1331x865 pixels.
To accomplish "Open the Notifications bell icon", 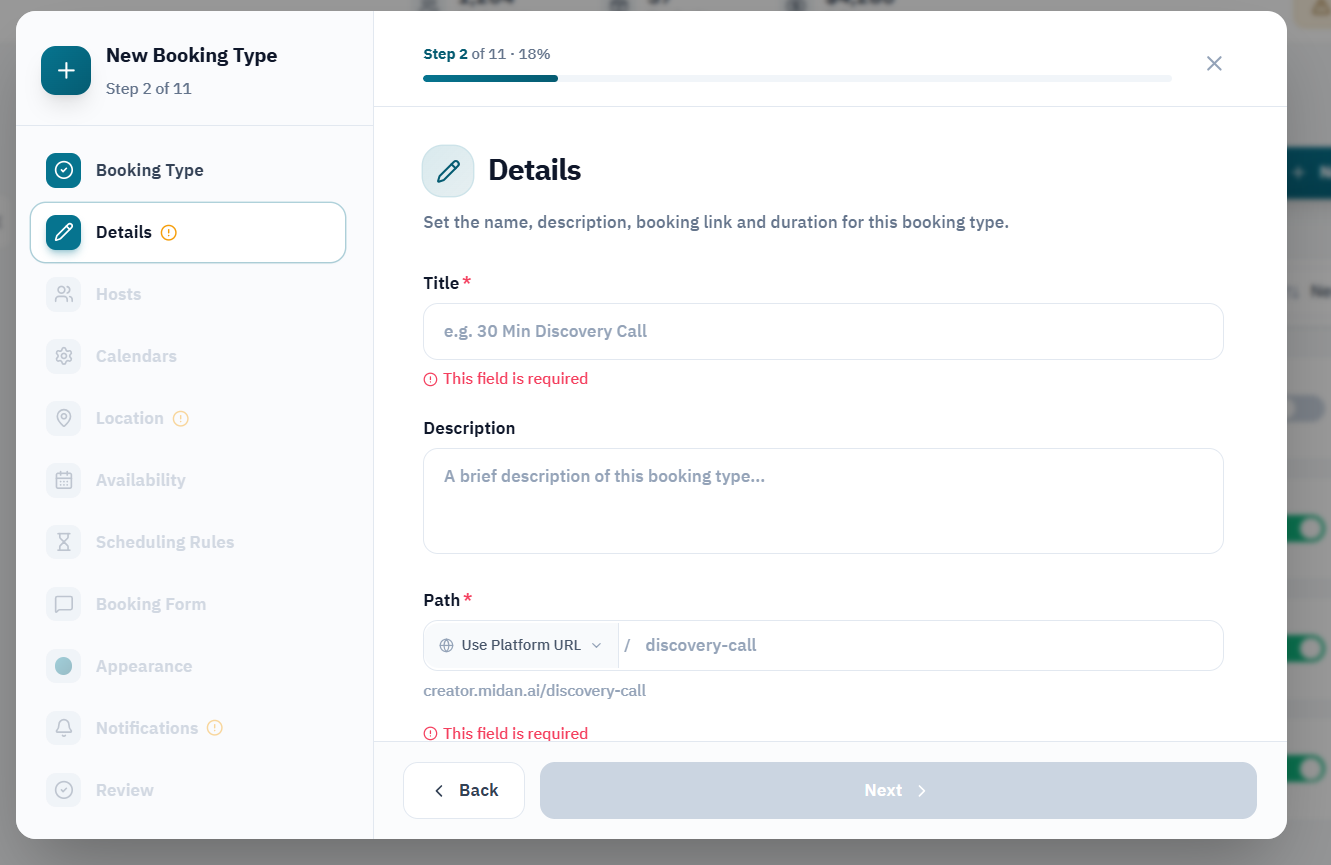I will 64,728.
